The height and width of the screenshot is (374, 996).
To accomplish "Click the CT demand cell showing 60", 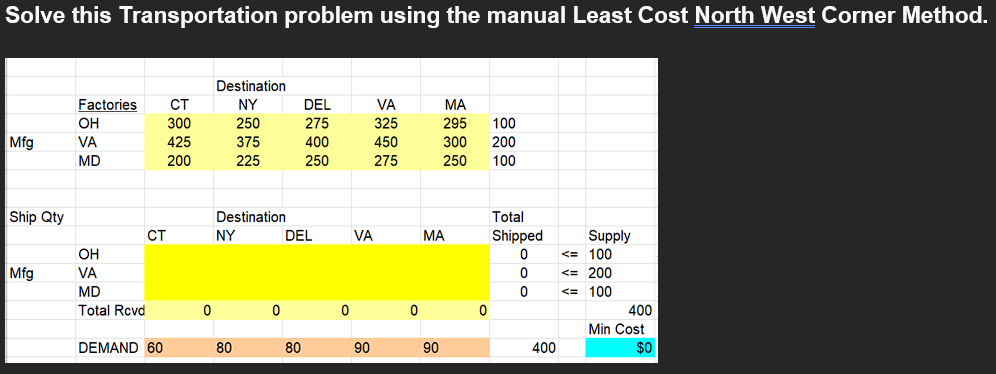I will [x=179, y=348].
